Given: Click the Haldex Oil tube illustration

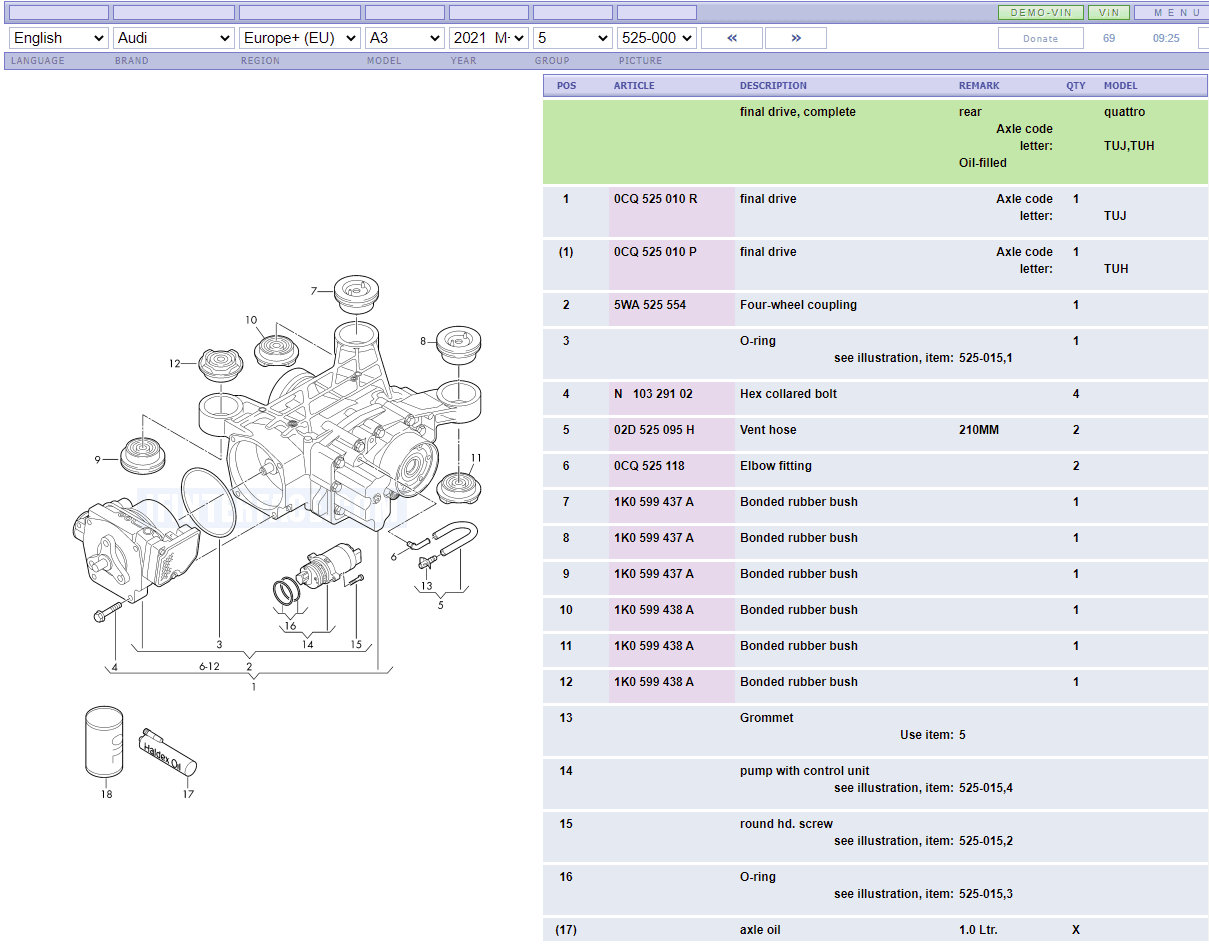Looking at the screenshot, I should coord(168,752).
